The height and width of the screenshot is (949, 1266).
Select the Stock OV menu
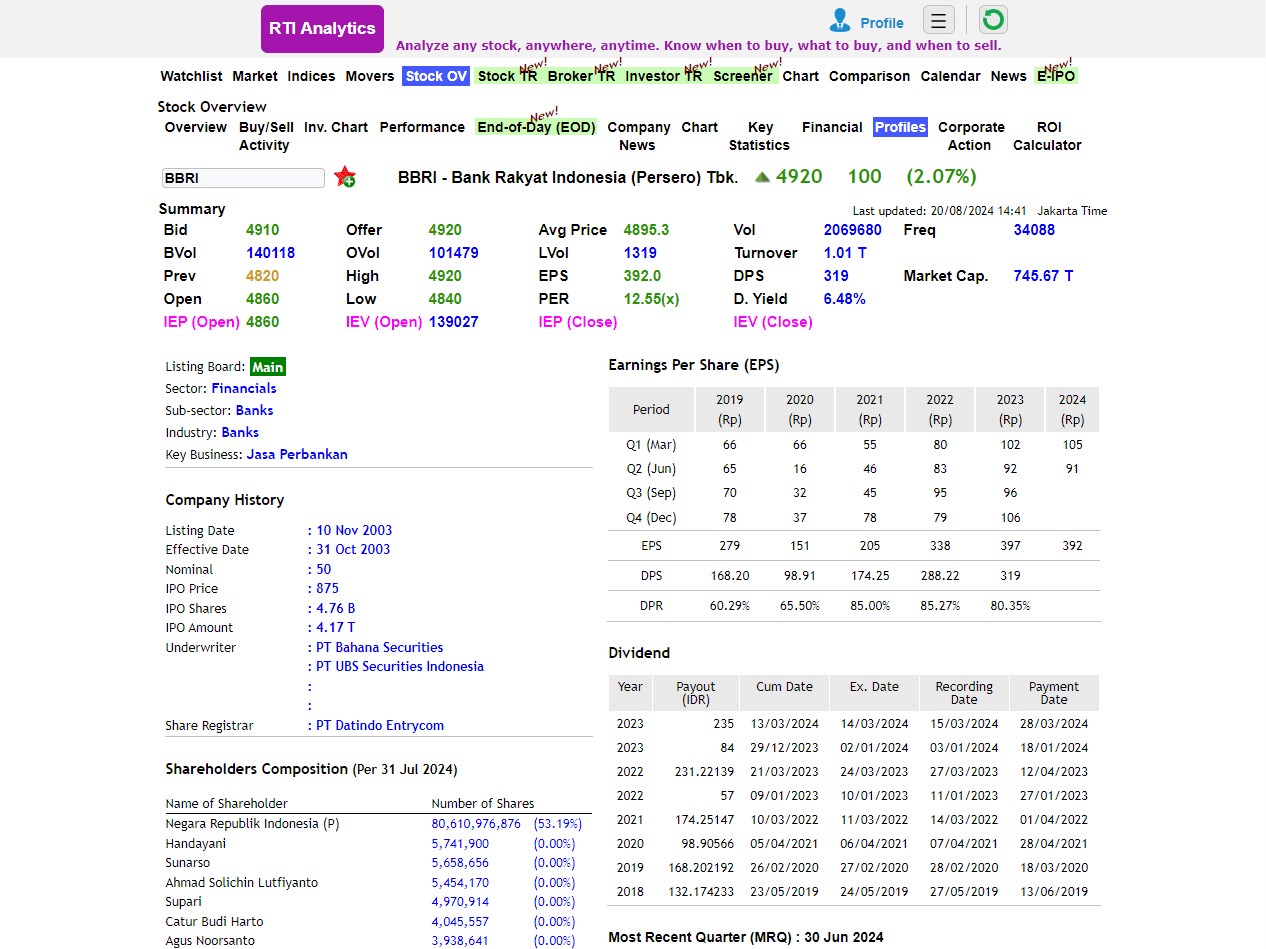[x=436, y=76]
